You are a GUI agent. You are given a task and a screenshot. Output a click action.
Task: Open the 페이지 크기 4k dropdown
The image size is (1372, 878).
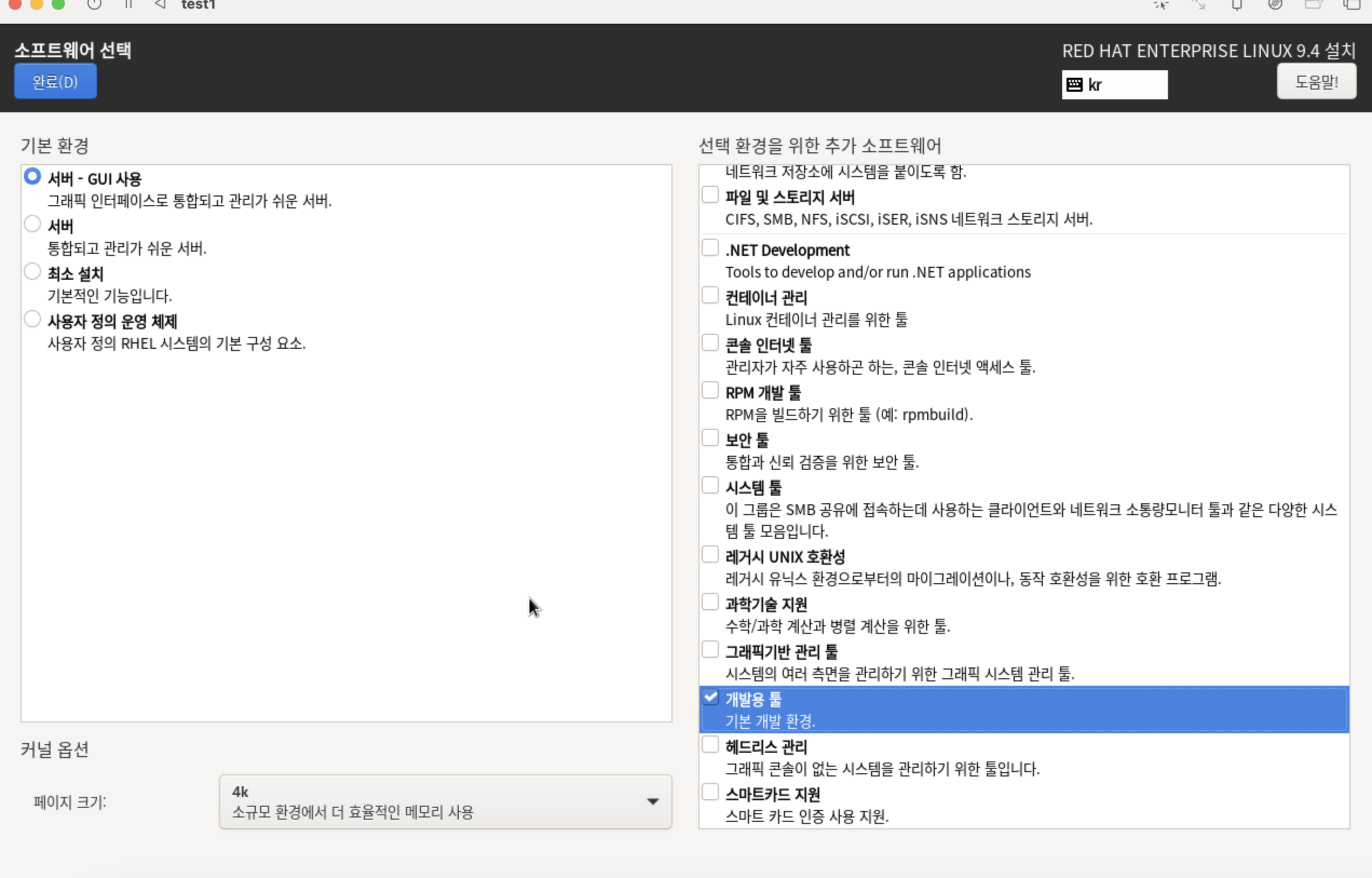tap(445, 801)
